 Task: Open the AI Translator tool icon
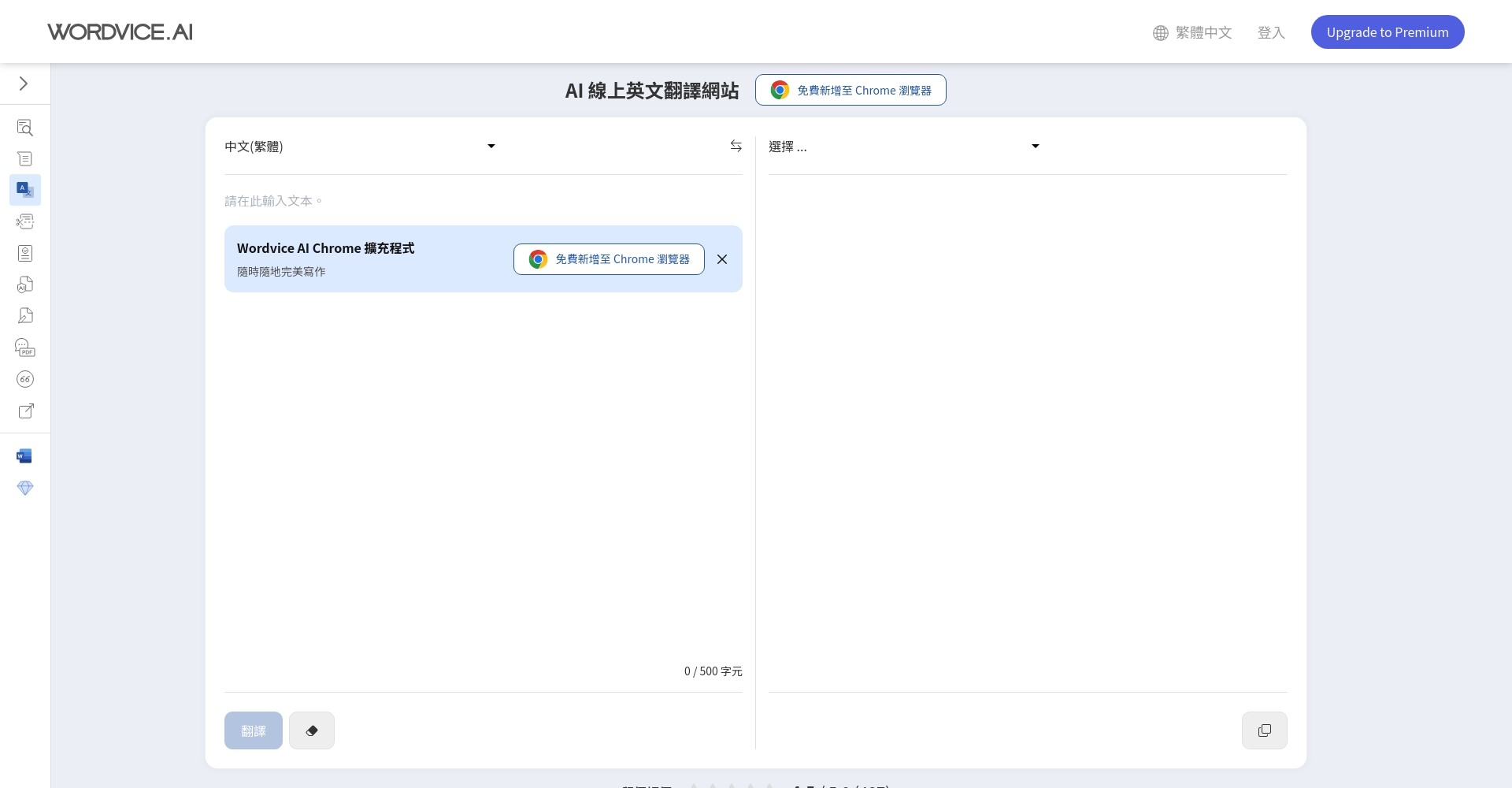pos(25,189)
